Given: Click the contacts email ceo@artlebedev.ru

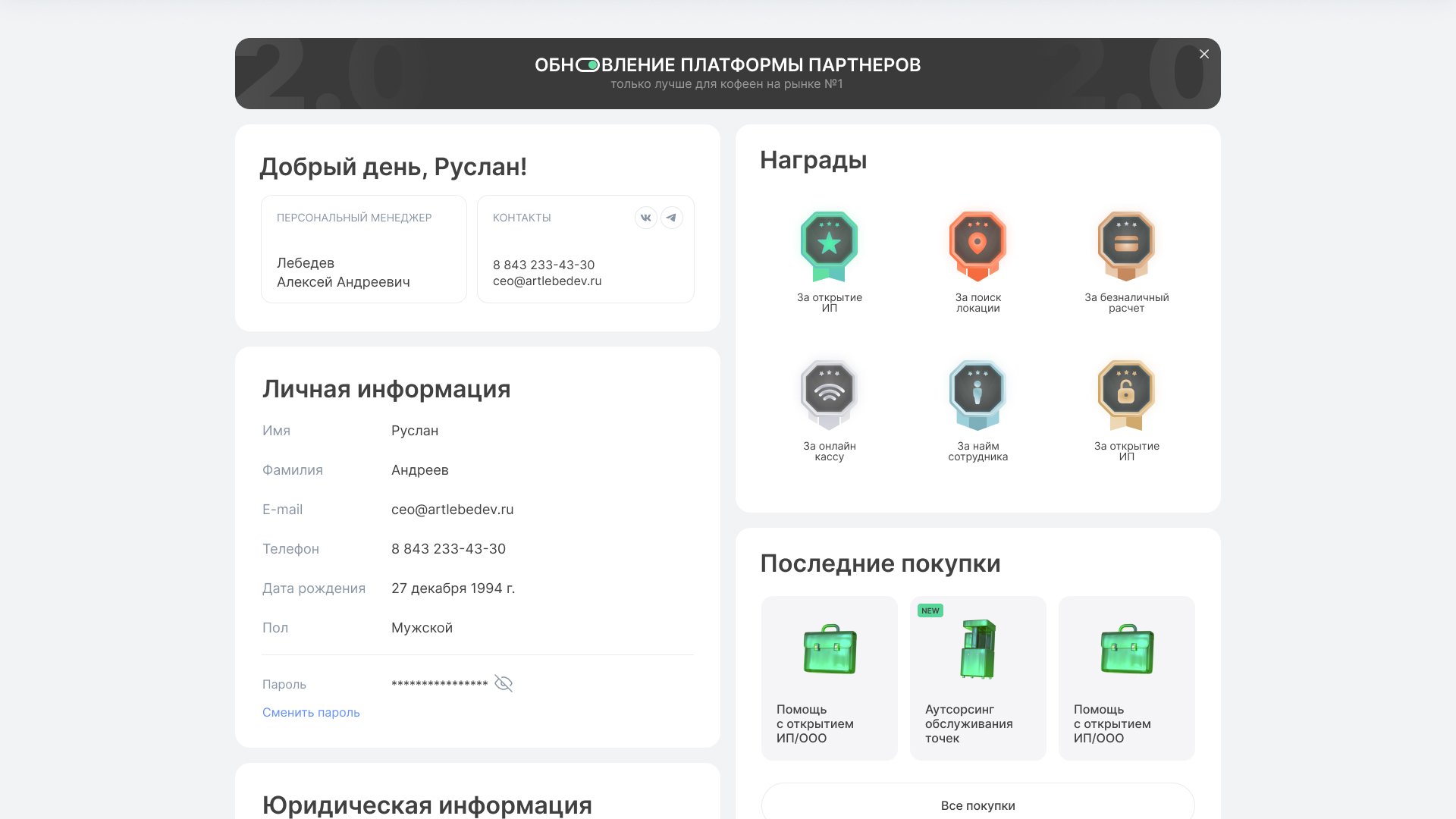Looking at the screenshot, I should [x=547, y=281].
